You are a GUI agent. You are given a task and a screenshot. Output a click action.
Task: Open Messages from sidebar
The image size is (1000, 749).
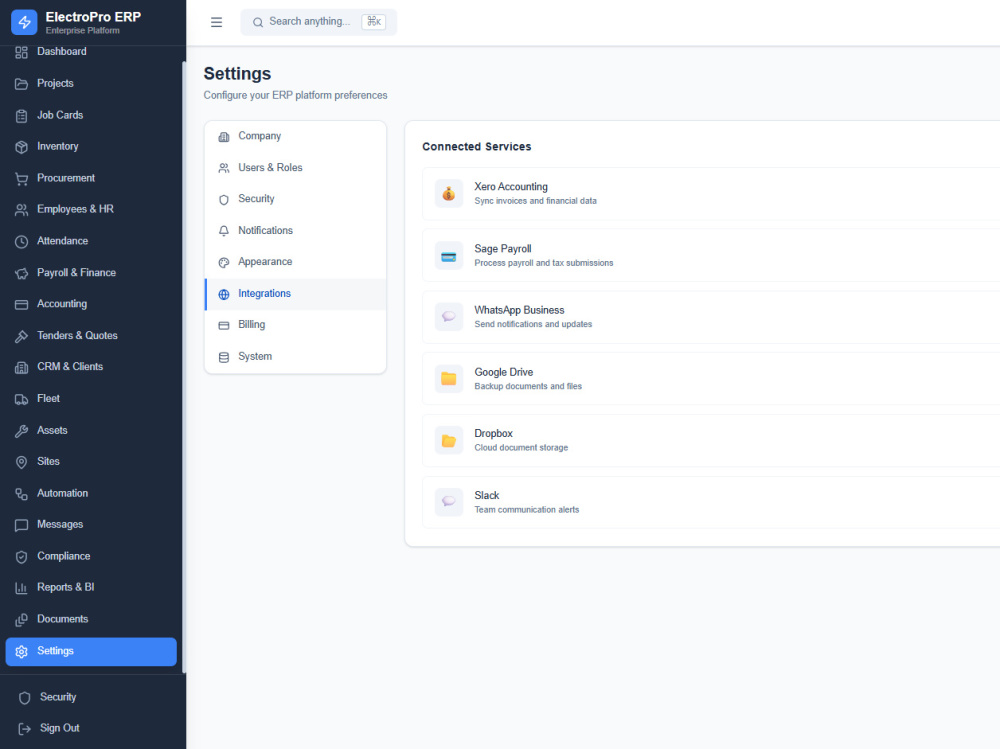(91, 524)
